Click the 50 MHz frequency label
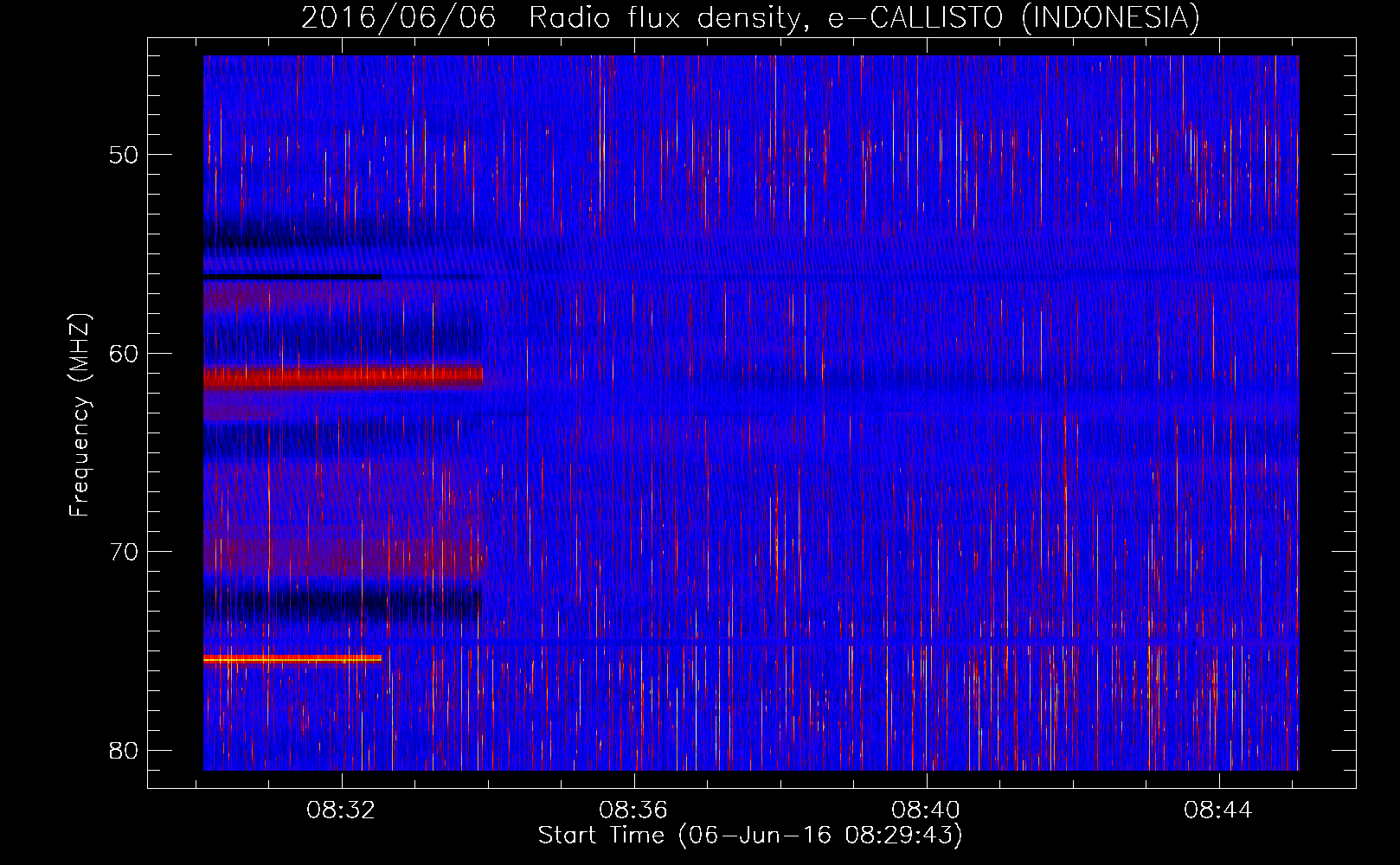The height and width of the screenshot is (865, 1400). tap(124, 155)
